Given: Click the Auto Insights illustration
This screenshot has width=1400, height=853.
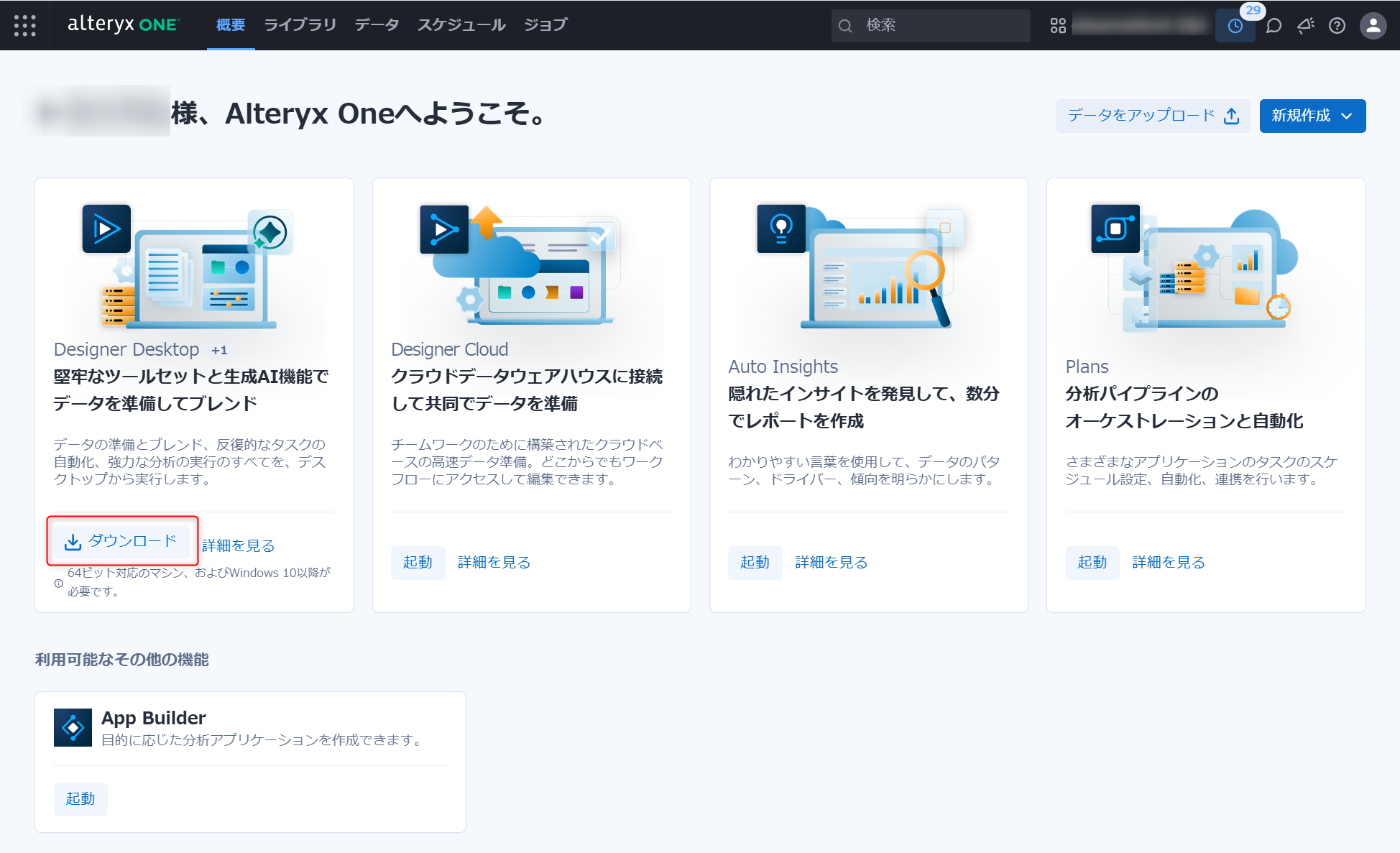Looking at the screenshot, I should coord(862,267).
